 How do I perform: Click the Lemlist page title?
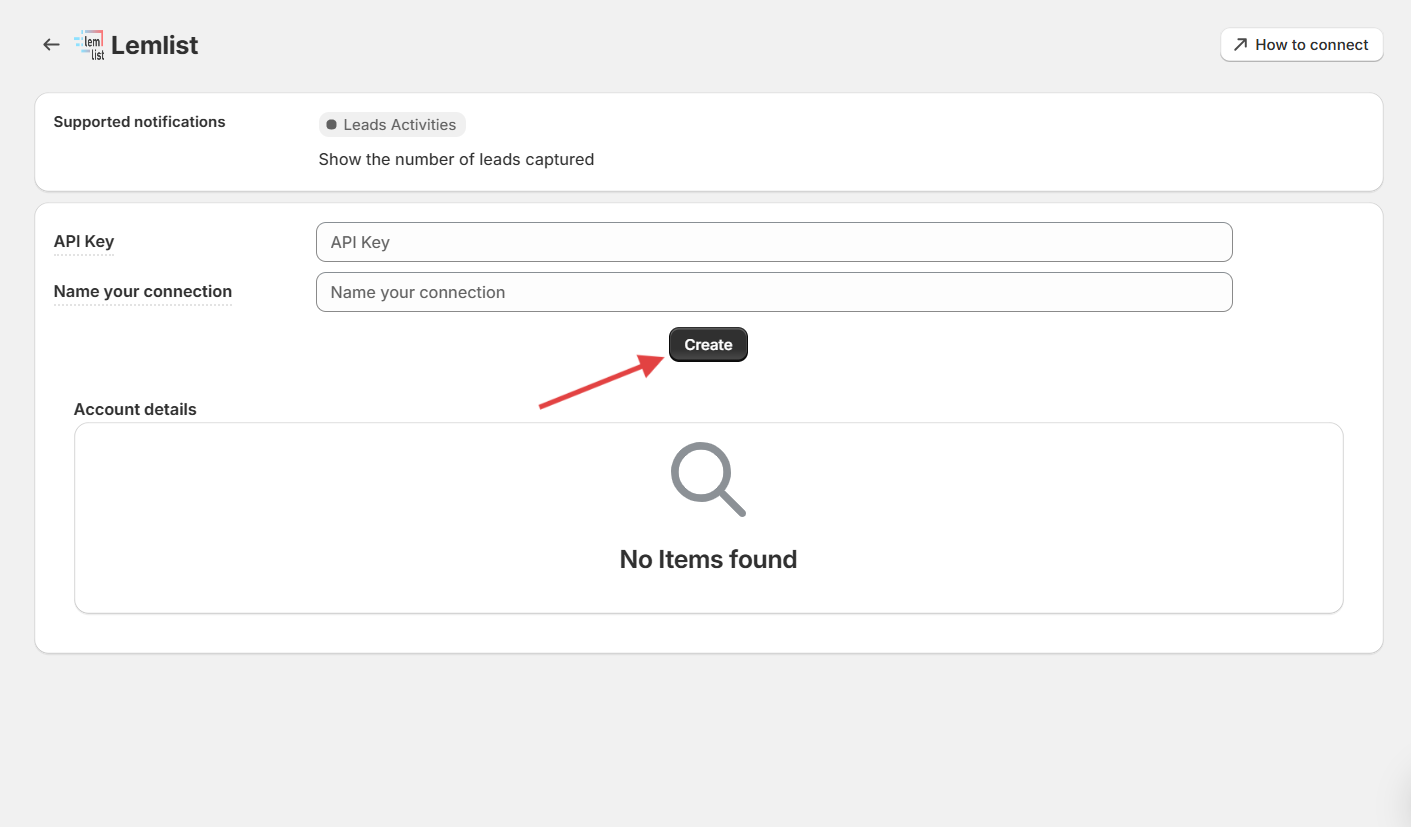tap(155, 45)
